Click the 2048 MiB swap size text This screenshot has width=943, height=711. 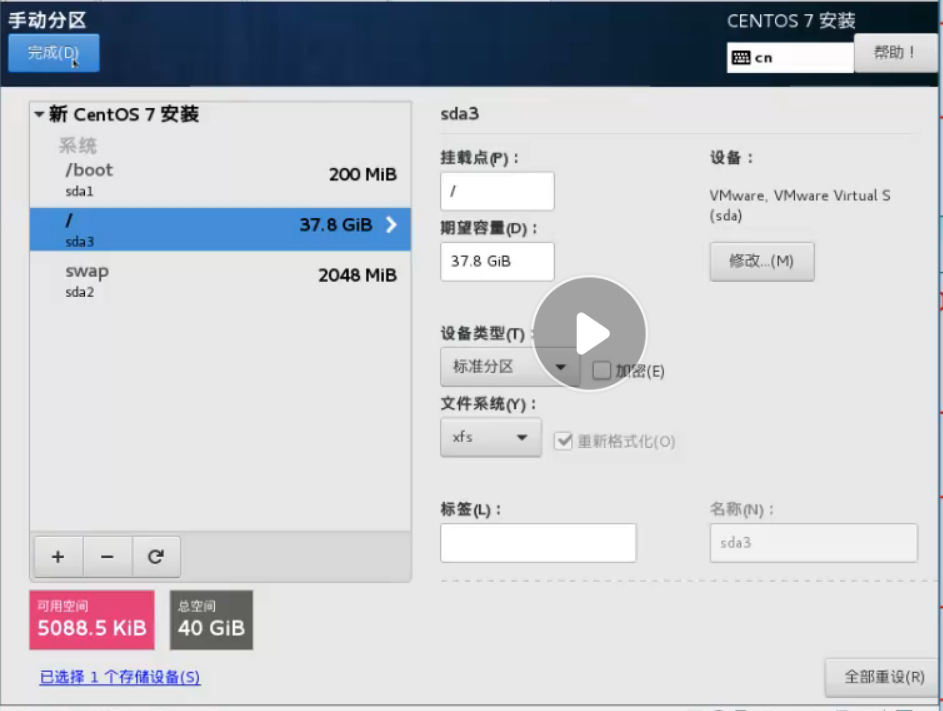coord(357,275)
